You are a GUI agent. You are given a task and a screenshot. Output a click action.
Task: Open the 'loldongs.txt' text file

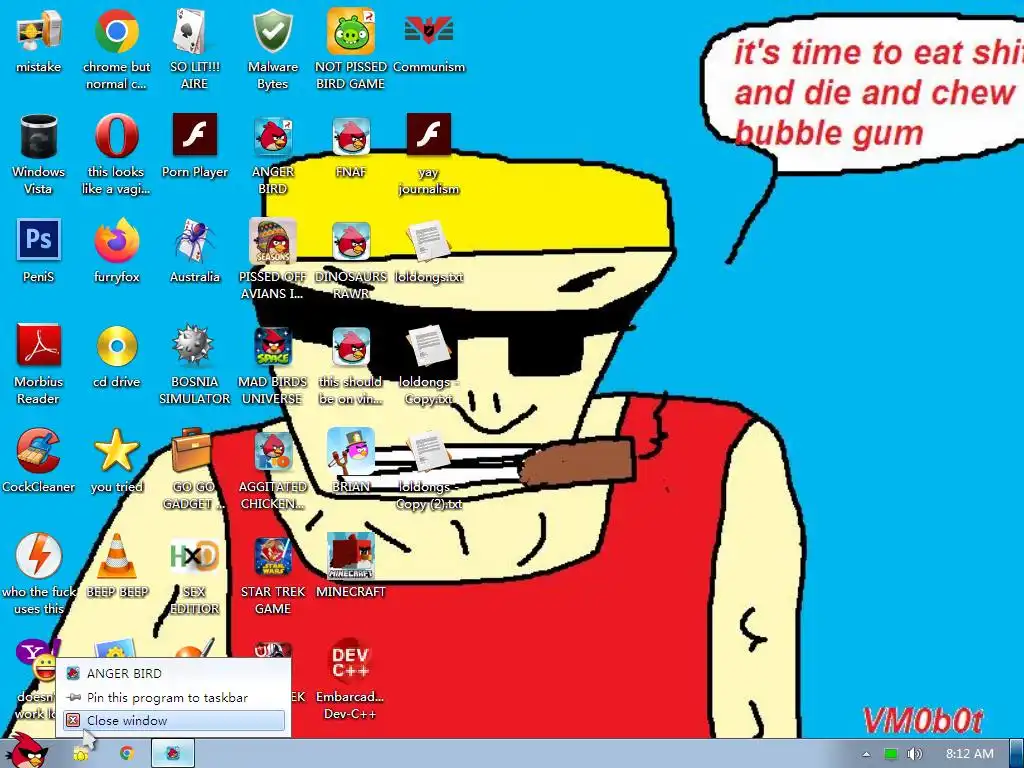click(429, 251)
